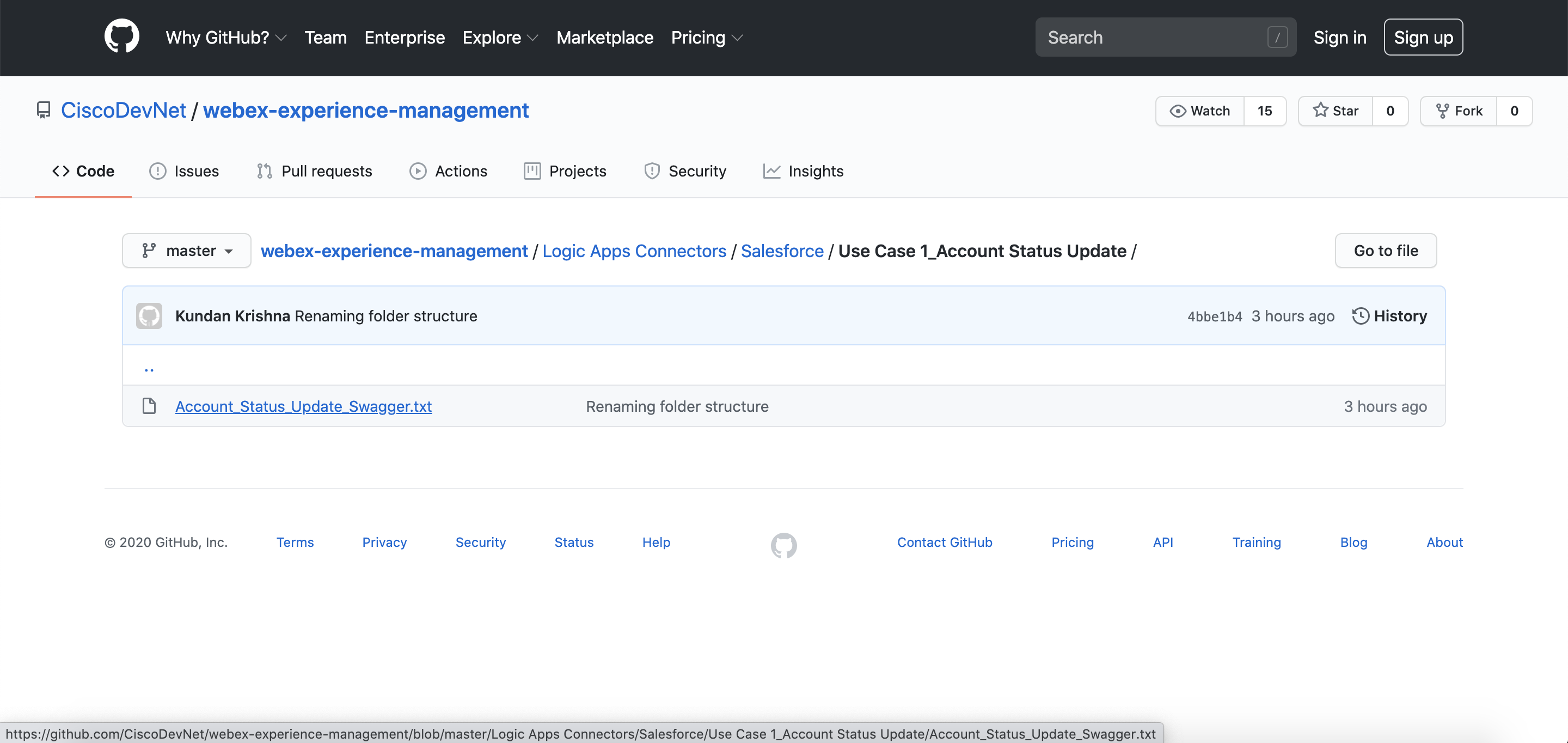Open the Team page
The height and width of the screenshot is (743, 1568).
point(326,38)
